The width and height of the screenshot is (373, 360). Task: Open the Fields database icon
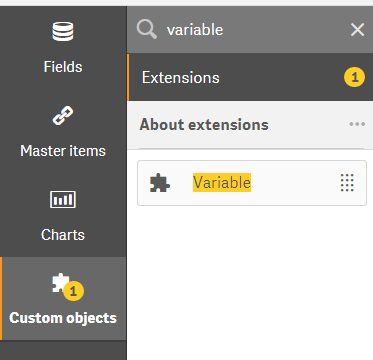coord(63,32)
